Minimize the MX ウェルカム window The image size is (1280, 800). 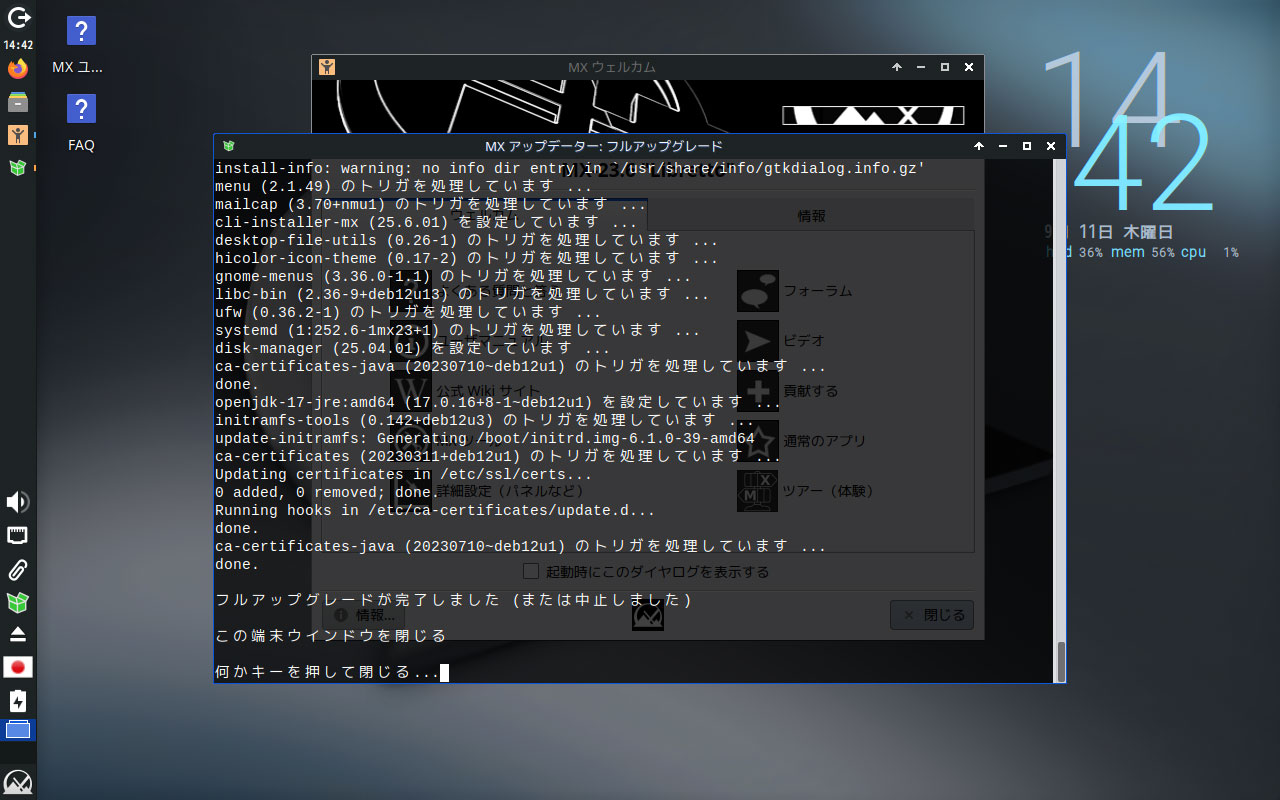921,67
